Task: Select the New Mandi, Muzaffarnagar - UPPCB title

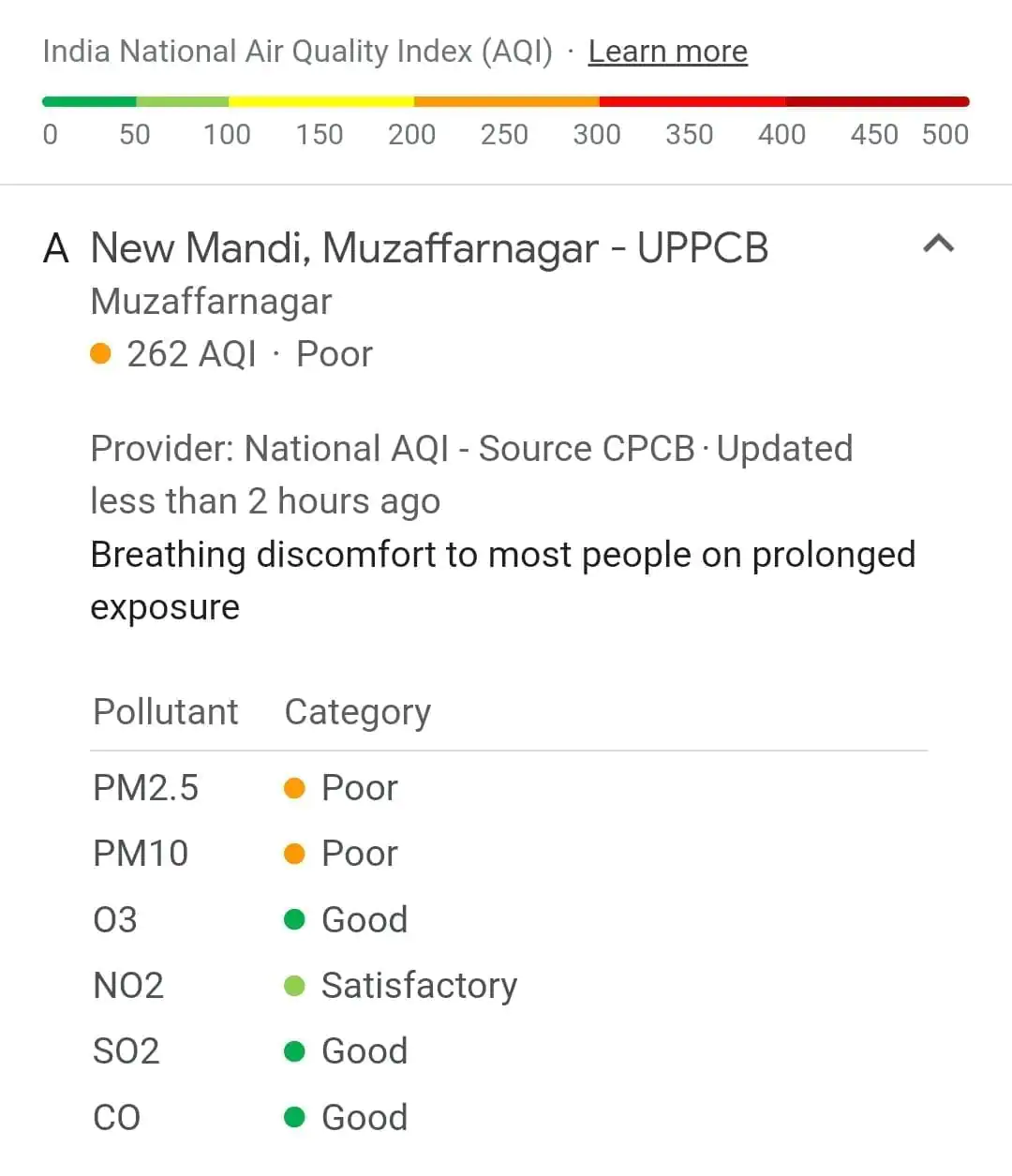Action: (x=429, y=249)
